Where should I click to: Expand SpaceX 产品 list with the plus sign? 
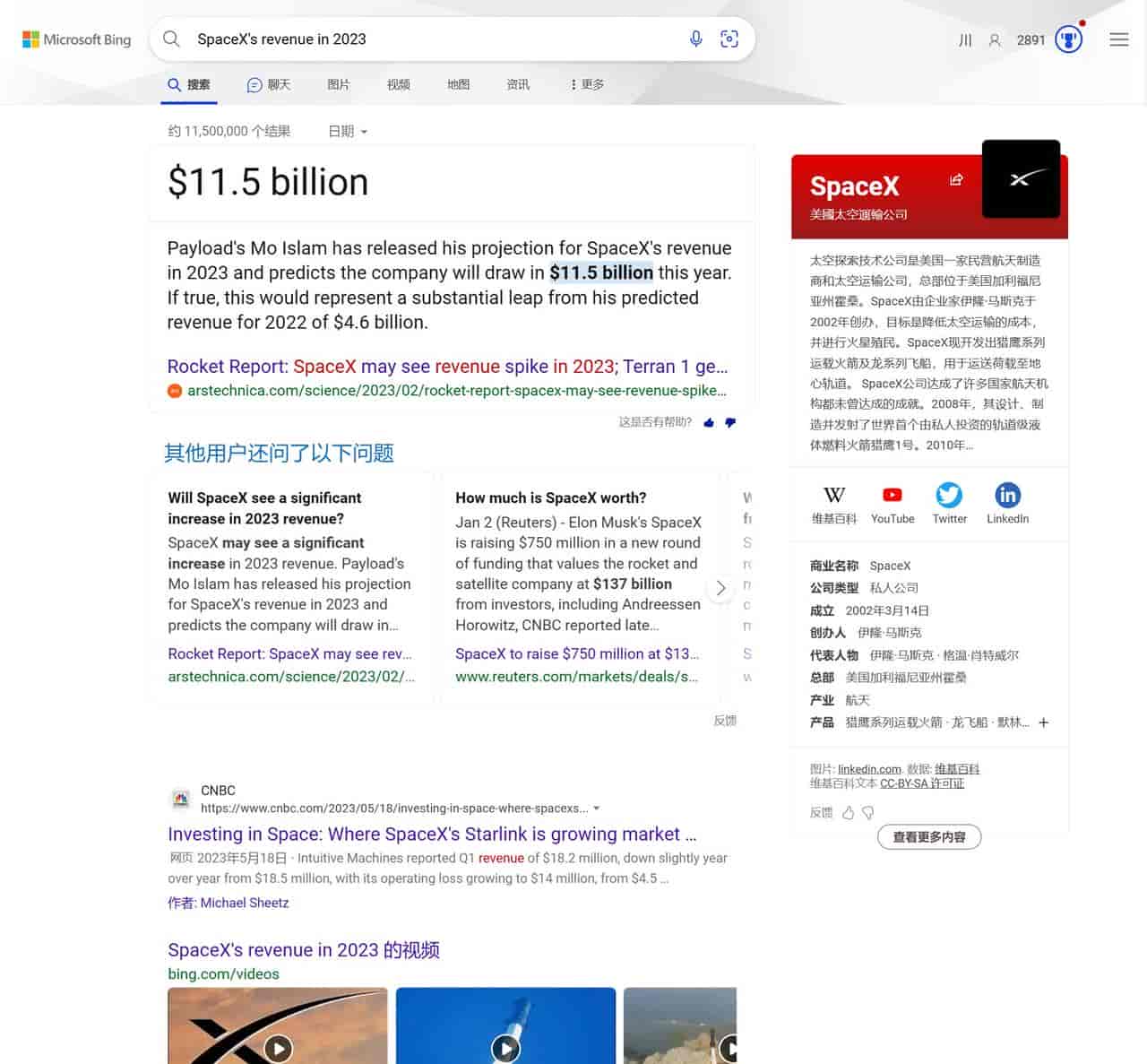pyautogui.click(x=1043, y=722)
